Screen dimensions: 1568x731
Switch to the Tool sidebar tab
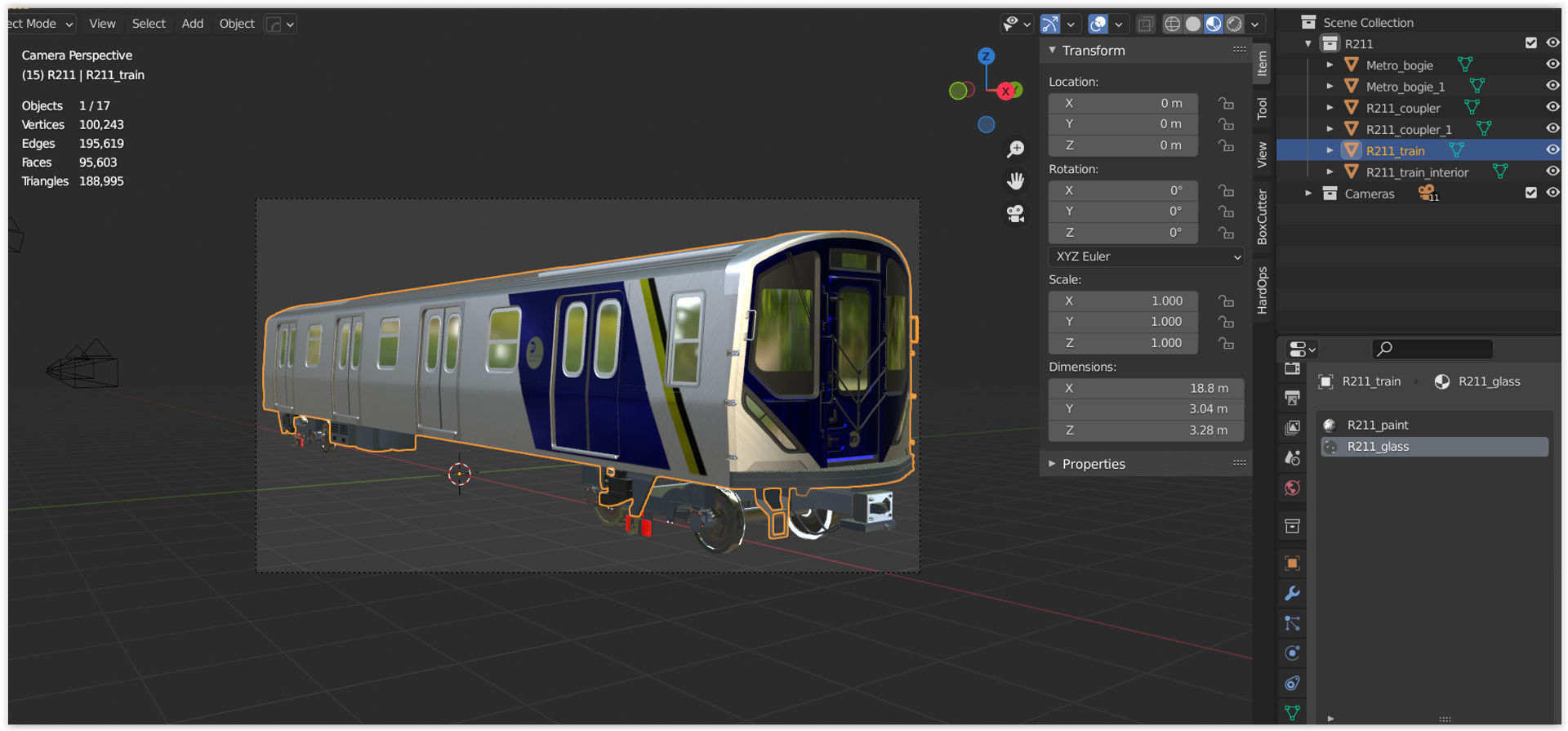[1262, 108]
